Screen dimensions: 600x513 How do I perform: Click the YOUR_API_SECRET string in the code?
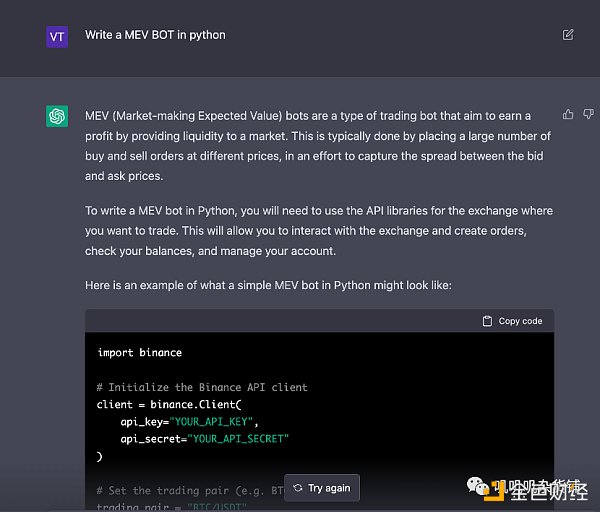pyautogui.click(x=238, y=439)
